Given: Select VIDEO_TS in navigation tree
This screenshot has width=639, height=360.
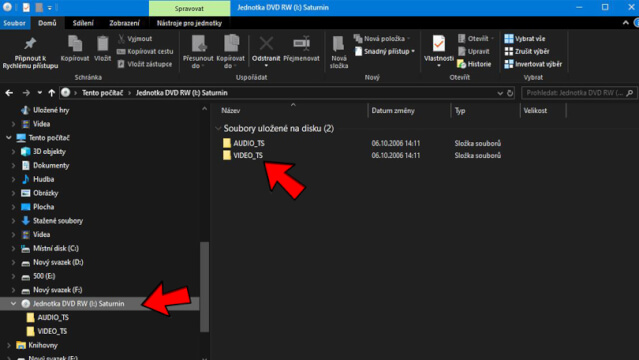Looking at the screenshot, I should 52,331.
